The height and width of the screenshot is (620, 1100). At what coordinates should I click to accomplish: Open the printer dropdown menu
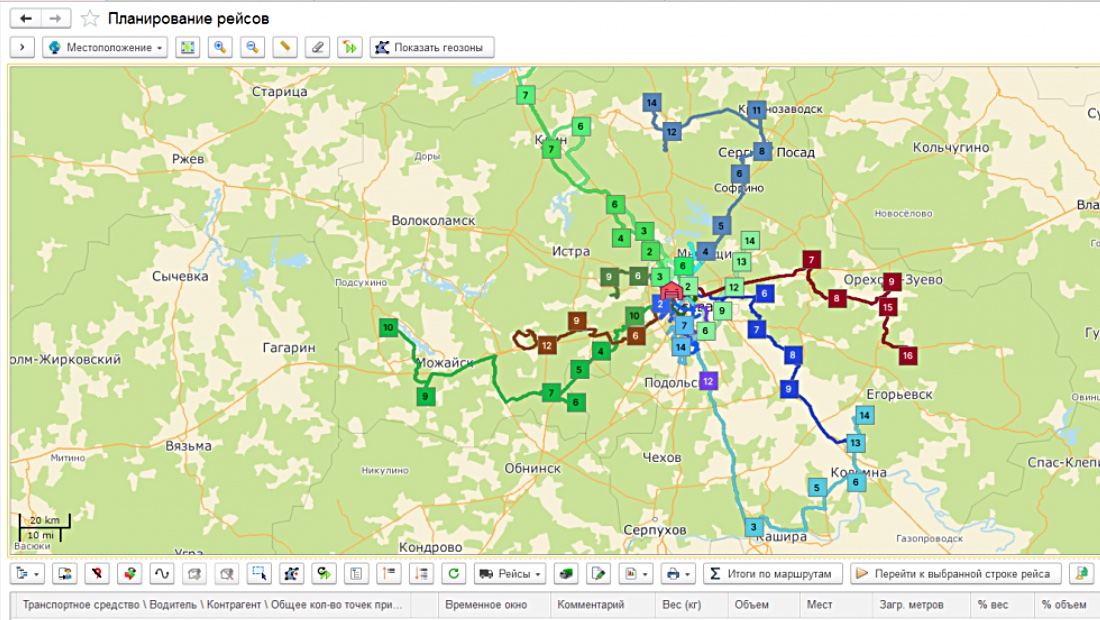pos(680,574)
